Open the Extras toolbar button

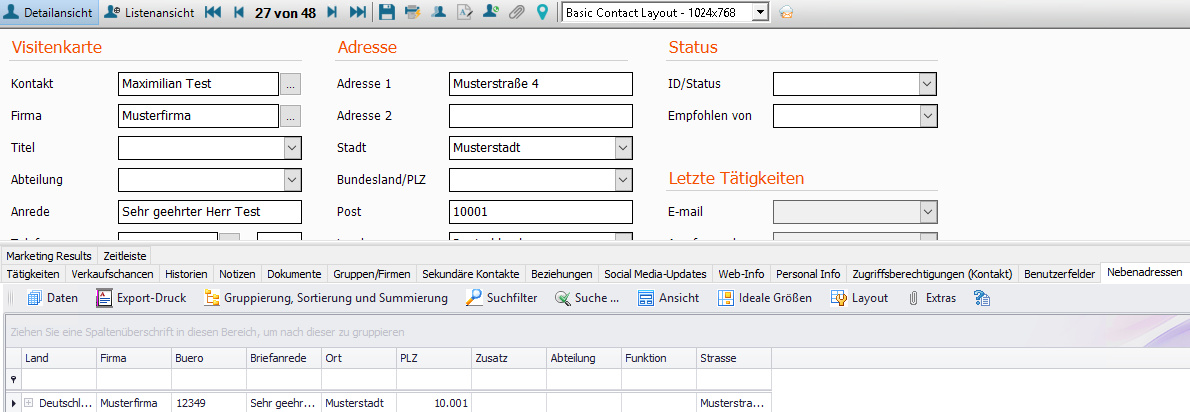[x=932, y=298]
